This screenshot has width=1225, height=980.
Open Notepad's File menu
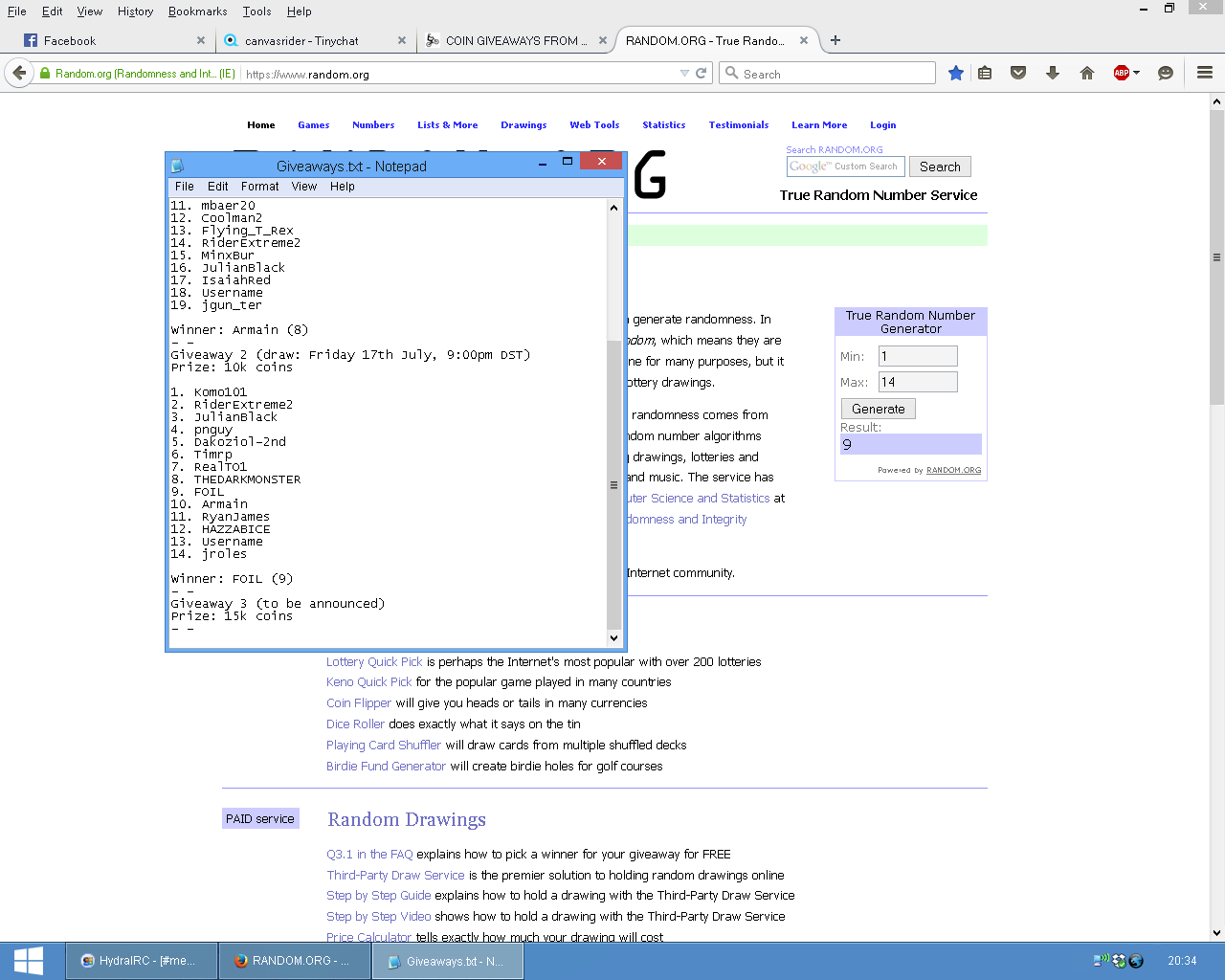(x=185, y=187)
